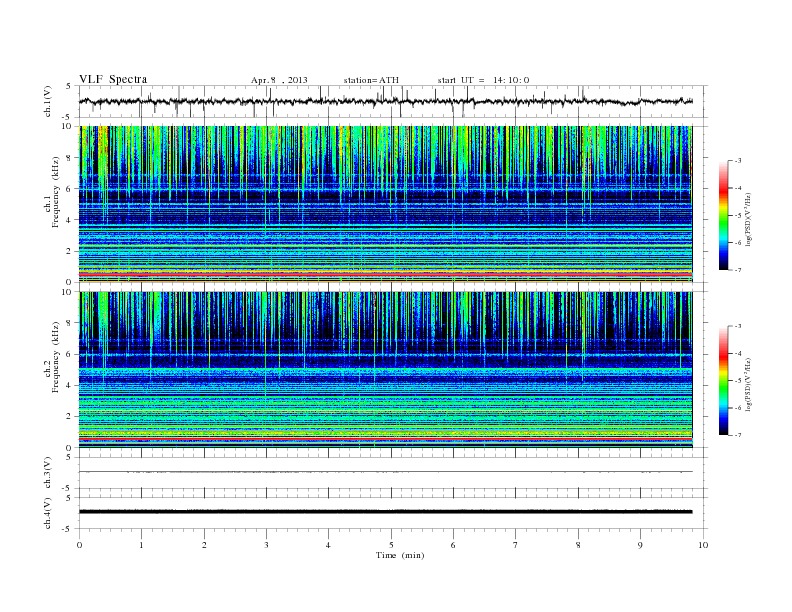Click the 'ch.1(V)' waveform axis label
This screenshot has width=792, height=612.
point(48,101)
